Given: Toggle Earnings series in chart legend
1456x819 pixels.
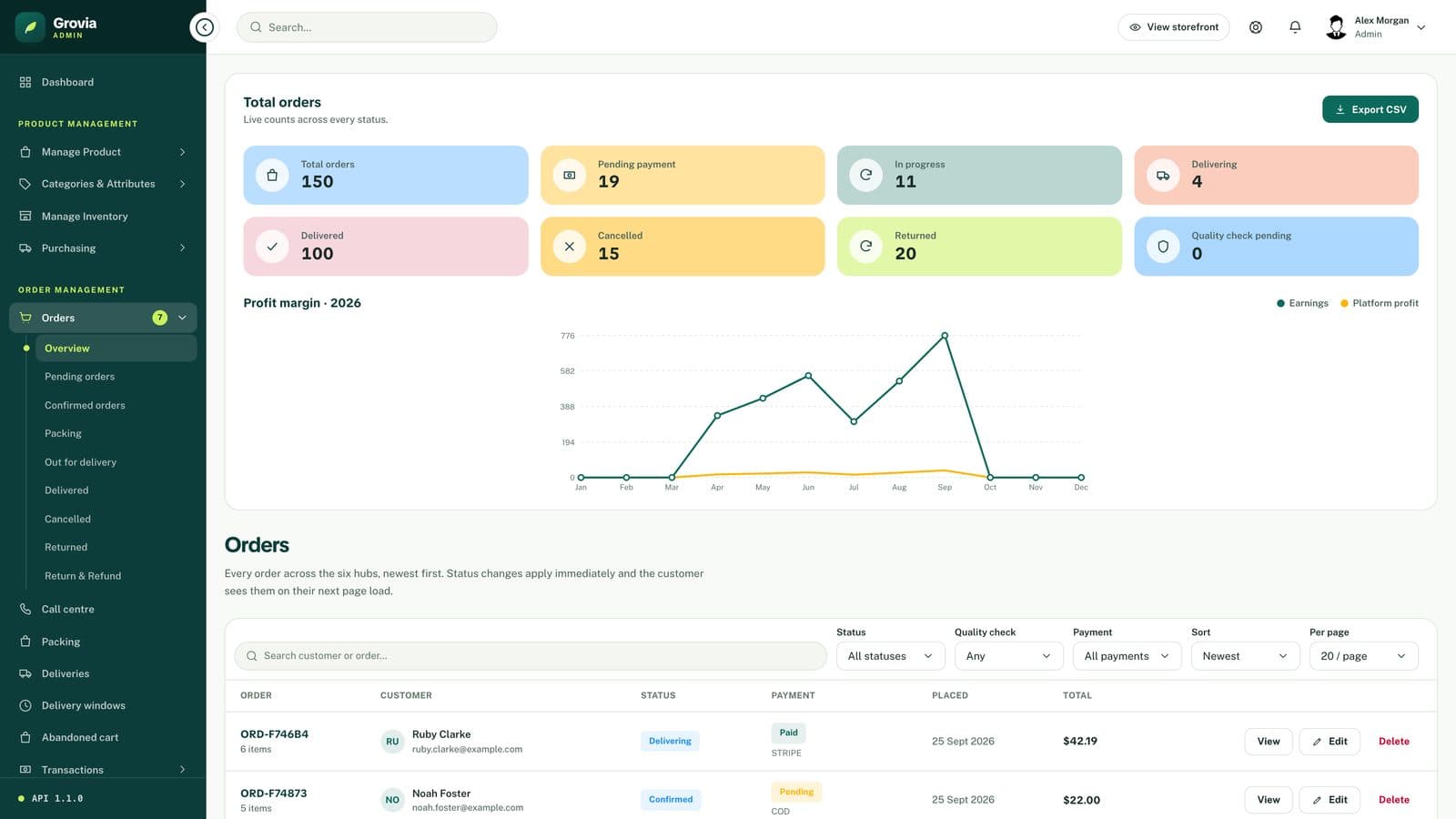Looking at the screenshot, I should (1302, 303).
